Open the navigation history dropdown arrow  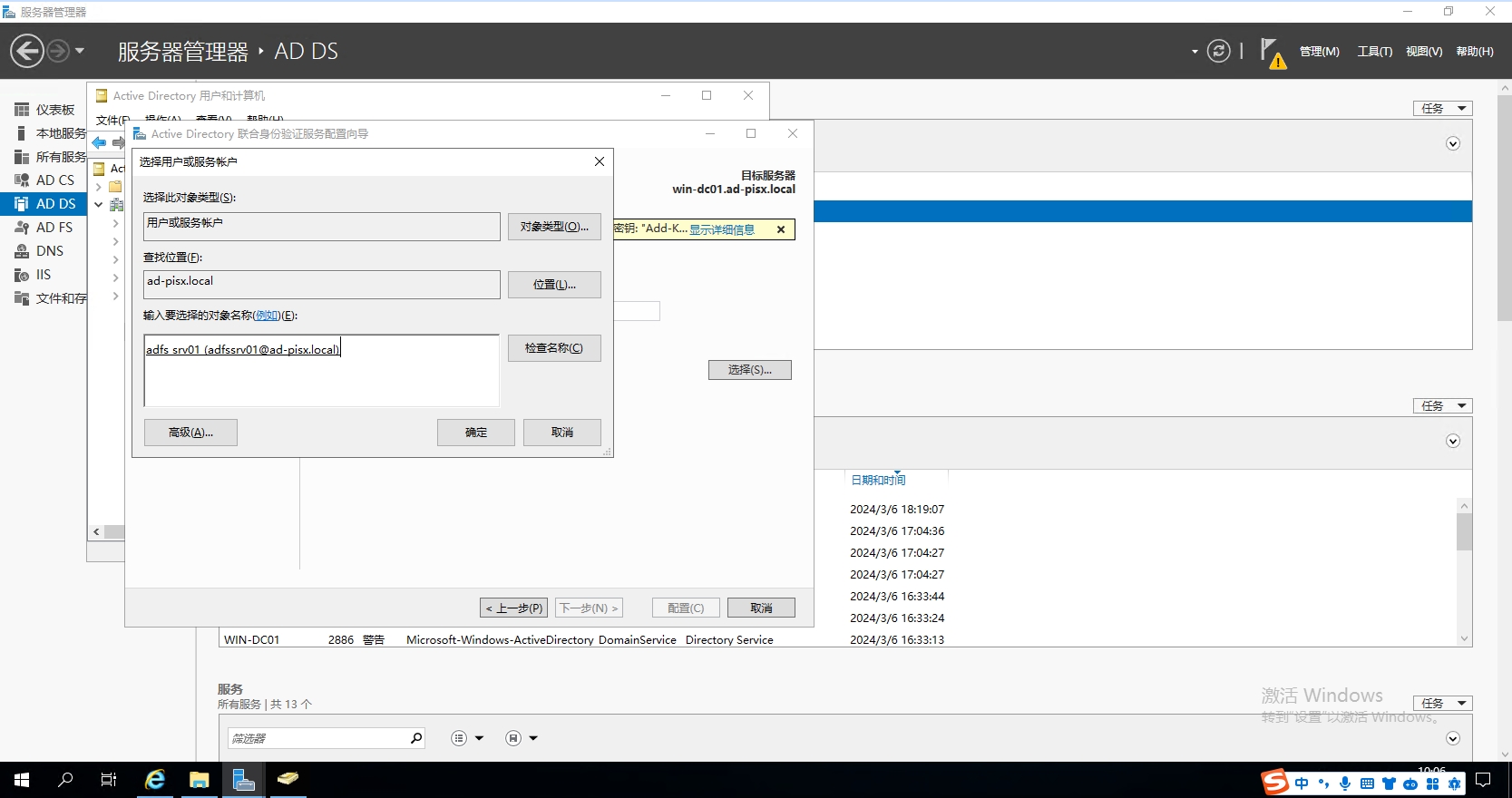click(x=80, y=51)
